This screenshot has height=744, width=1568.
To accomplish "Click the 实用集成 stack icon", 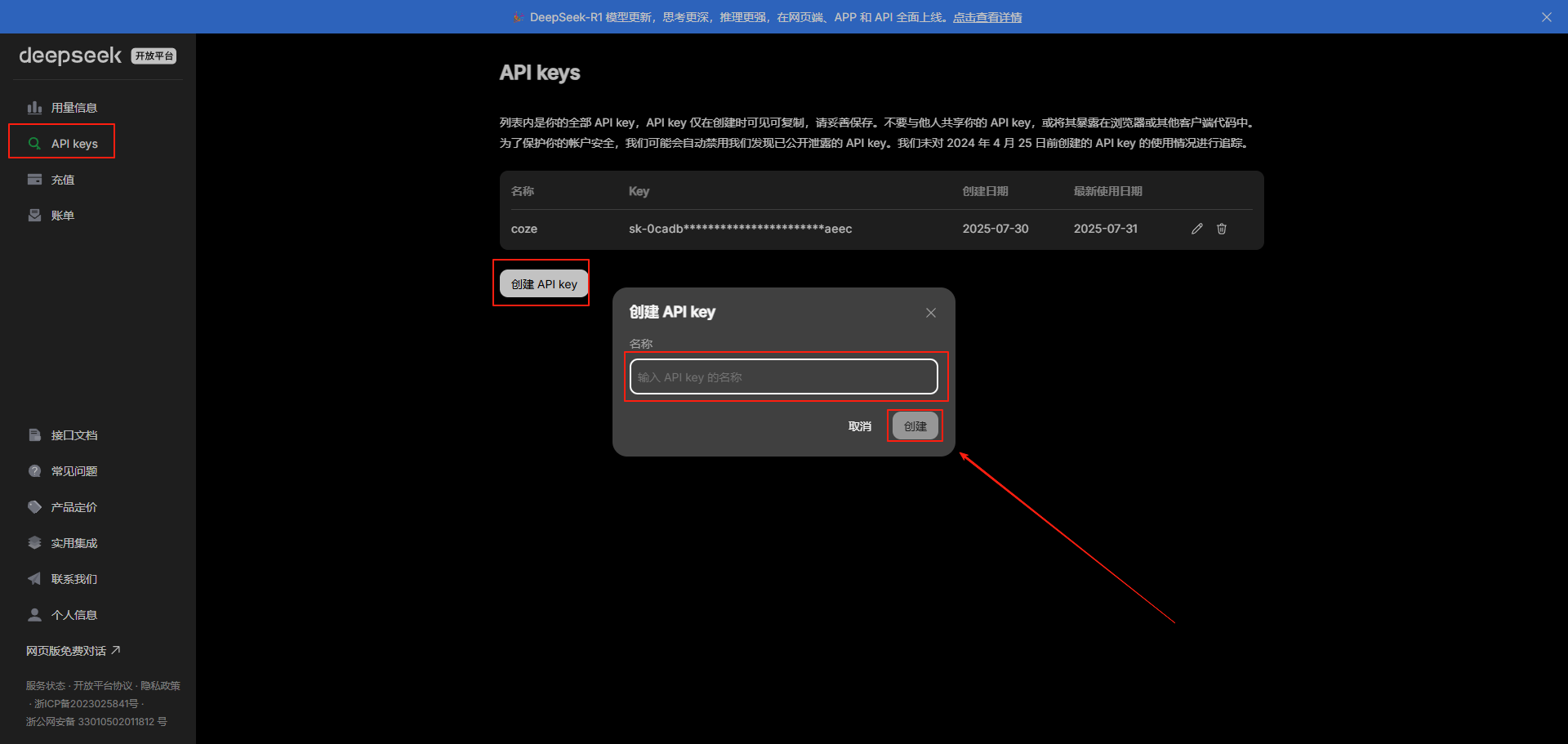I will [x=34, y=543].
